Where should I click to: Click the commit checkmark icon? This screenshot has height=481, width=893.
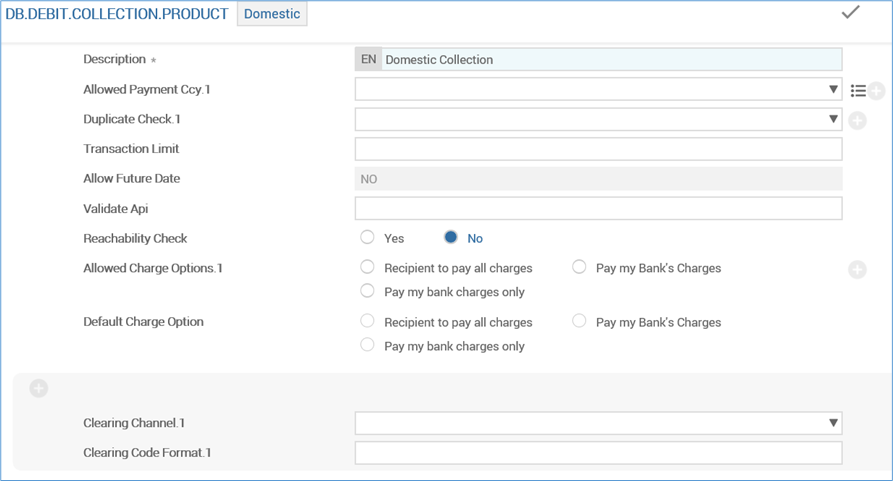(850, 13)
